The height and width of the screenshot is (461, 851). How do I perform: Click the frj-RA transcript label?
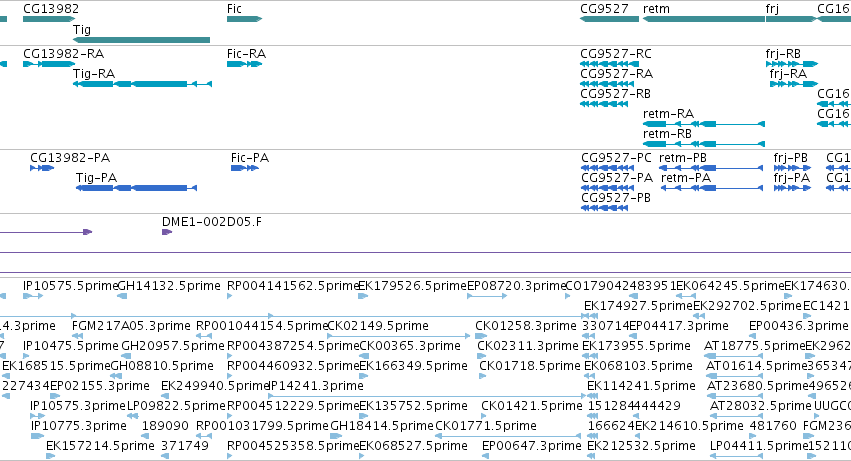tap(788, 74)
